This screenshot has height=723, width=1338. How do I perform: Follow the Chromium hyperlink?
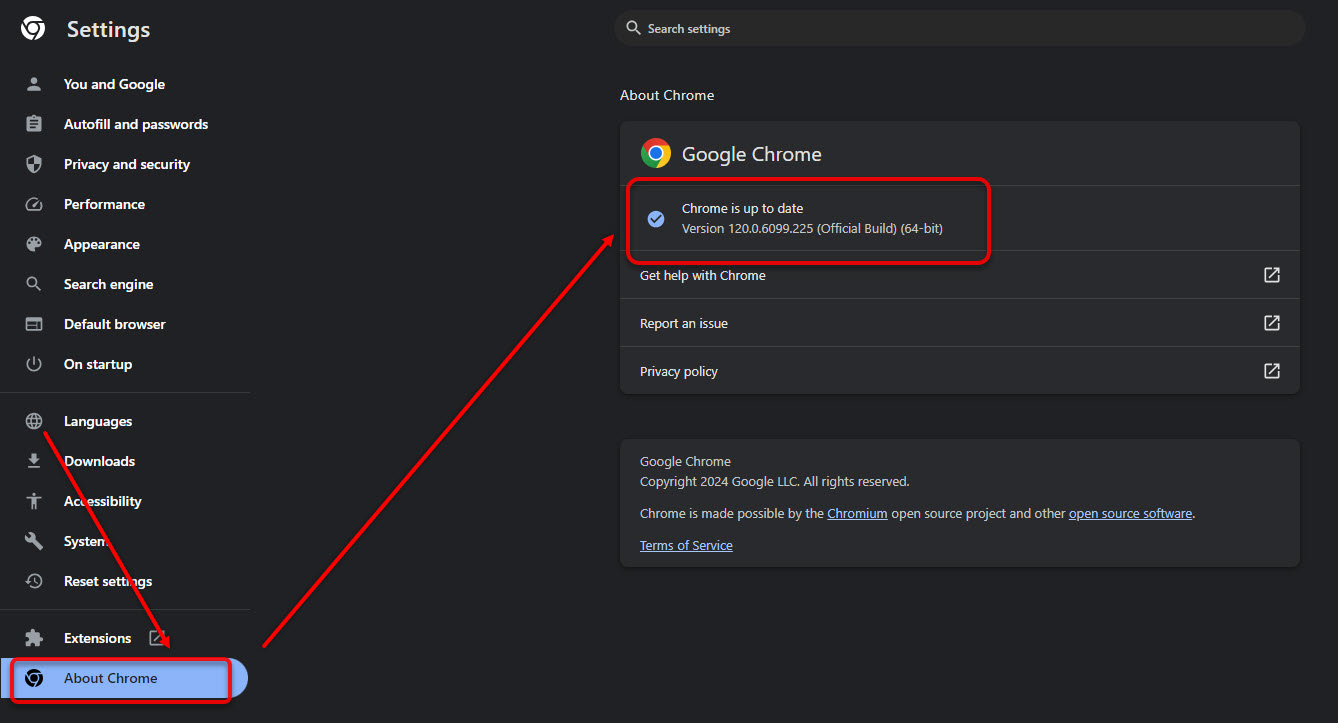point(857,513)
